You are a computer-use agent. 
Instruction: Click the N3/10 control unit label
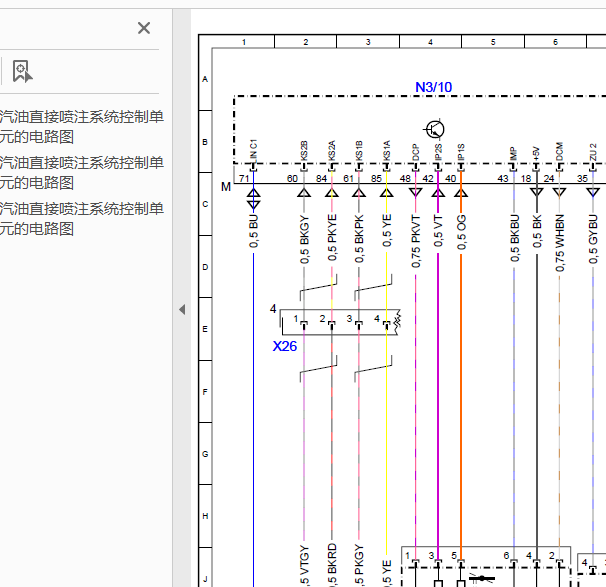click(433, 87)
